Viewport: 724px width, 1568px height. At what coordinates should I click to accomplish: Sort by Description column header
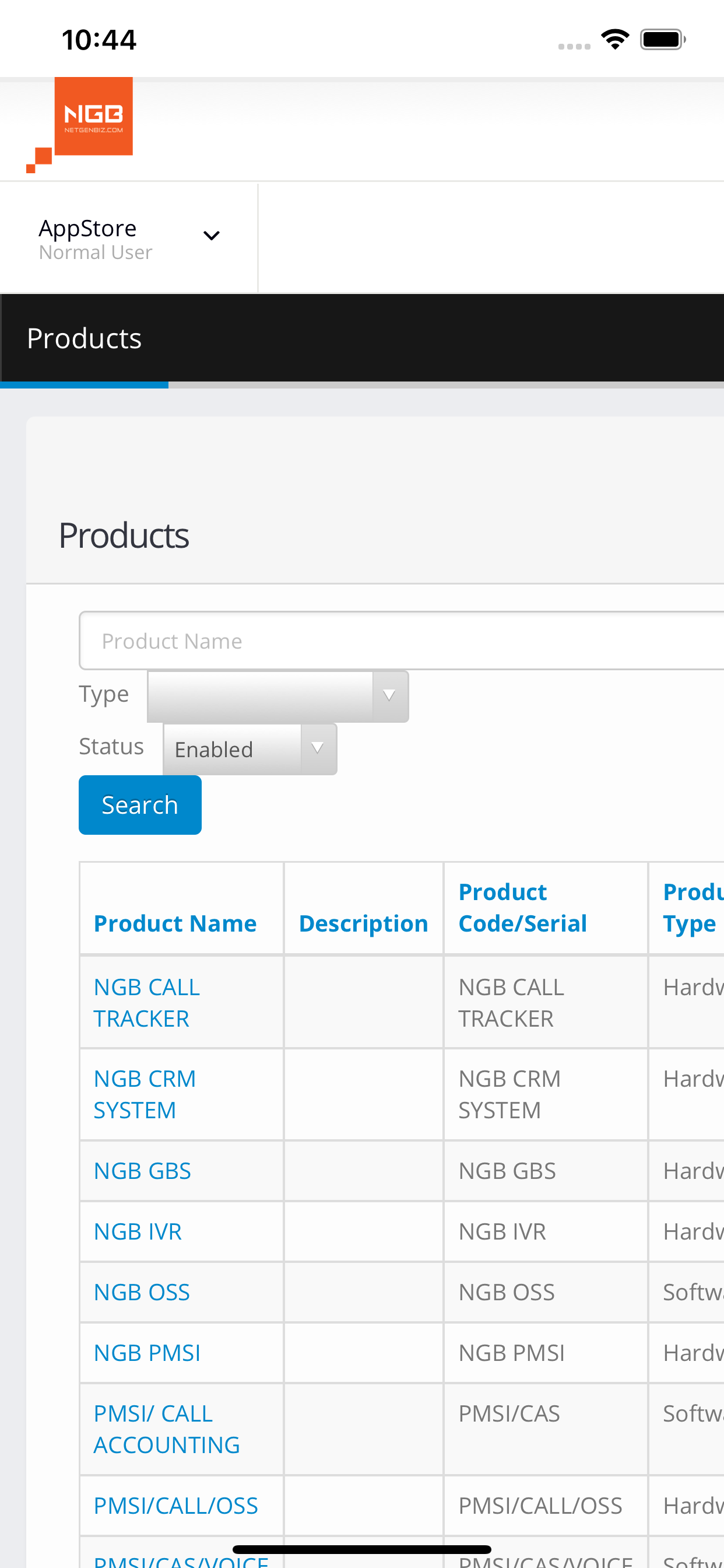pyautogui.click(x=363, y=923)
